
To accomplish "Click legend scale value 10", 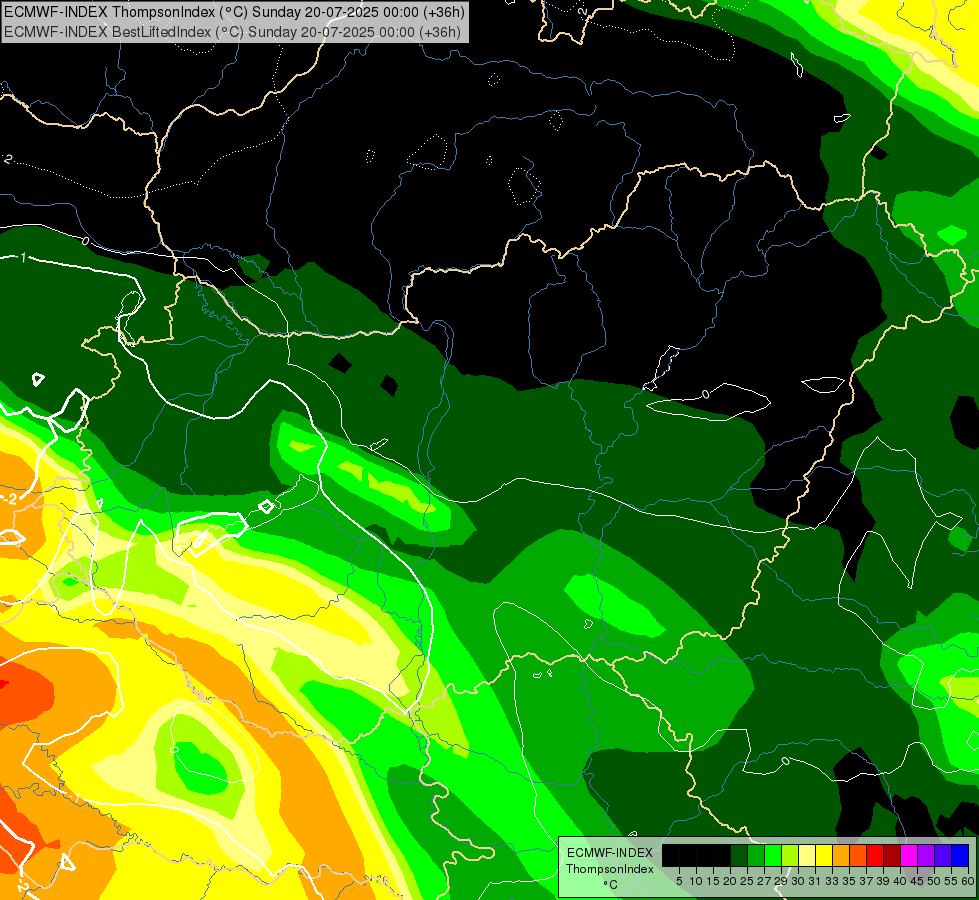I will click(696, 881).
